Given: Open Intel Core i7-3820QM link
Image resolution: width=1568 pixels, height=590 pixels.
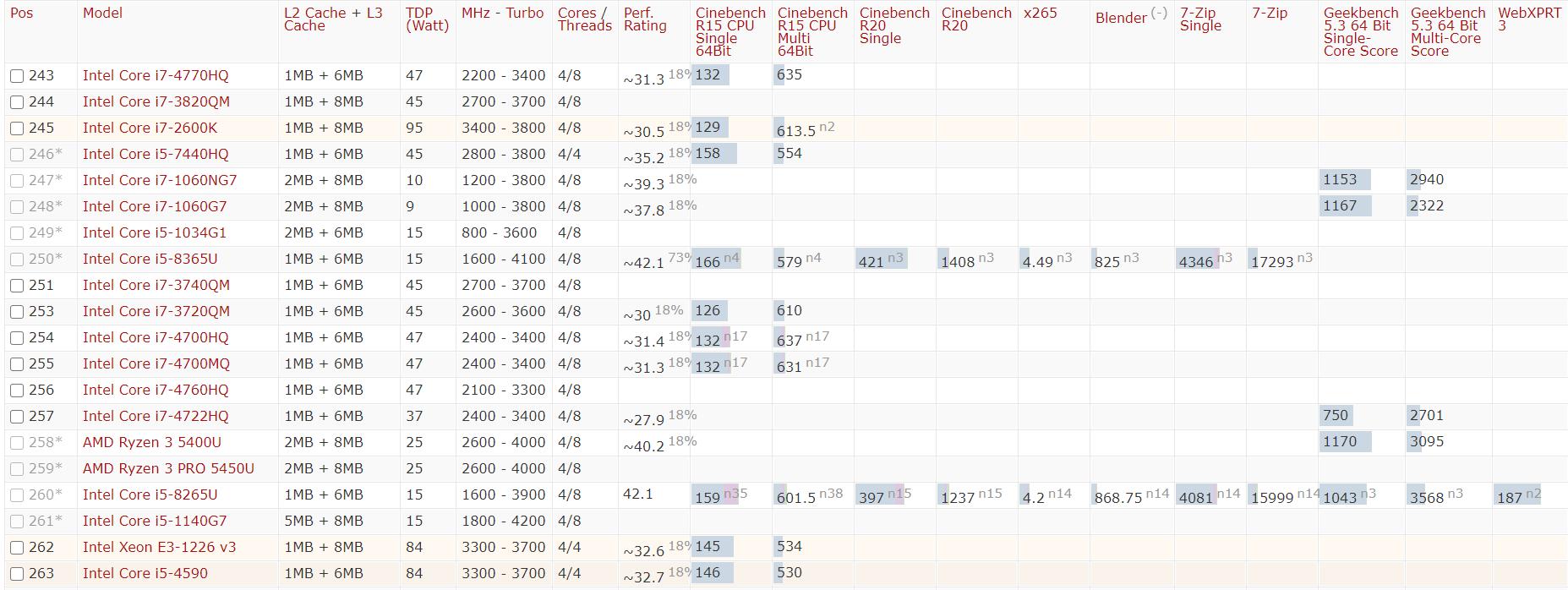Looking at the screenshot, I should (x=156, y=102).
